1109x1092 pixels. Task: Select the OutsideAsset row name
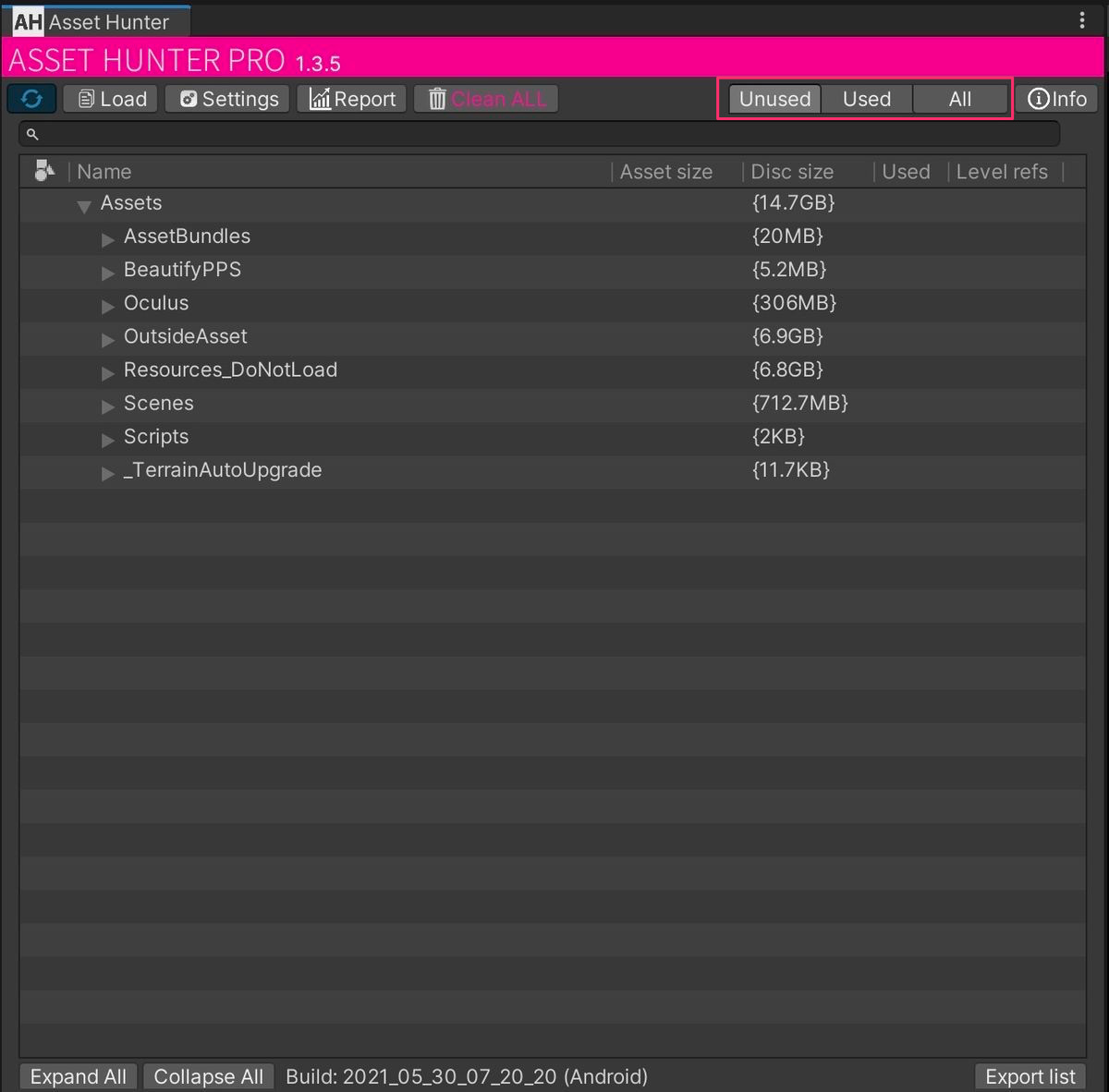tap(186, 336)
